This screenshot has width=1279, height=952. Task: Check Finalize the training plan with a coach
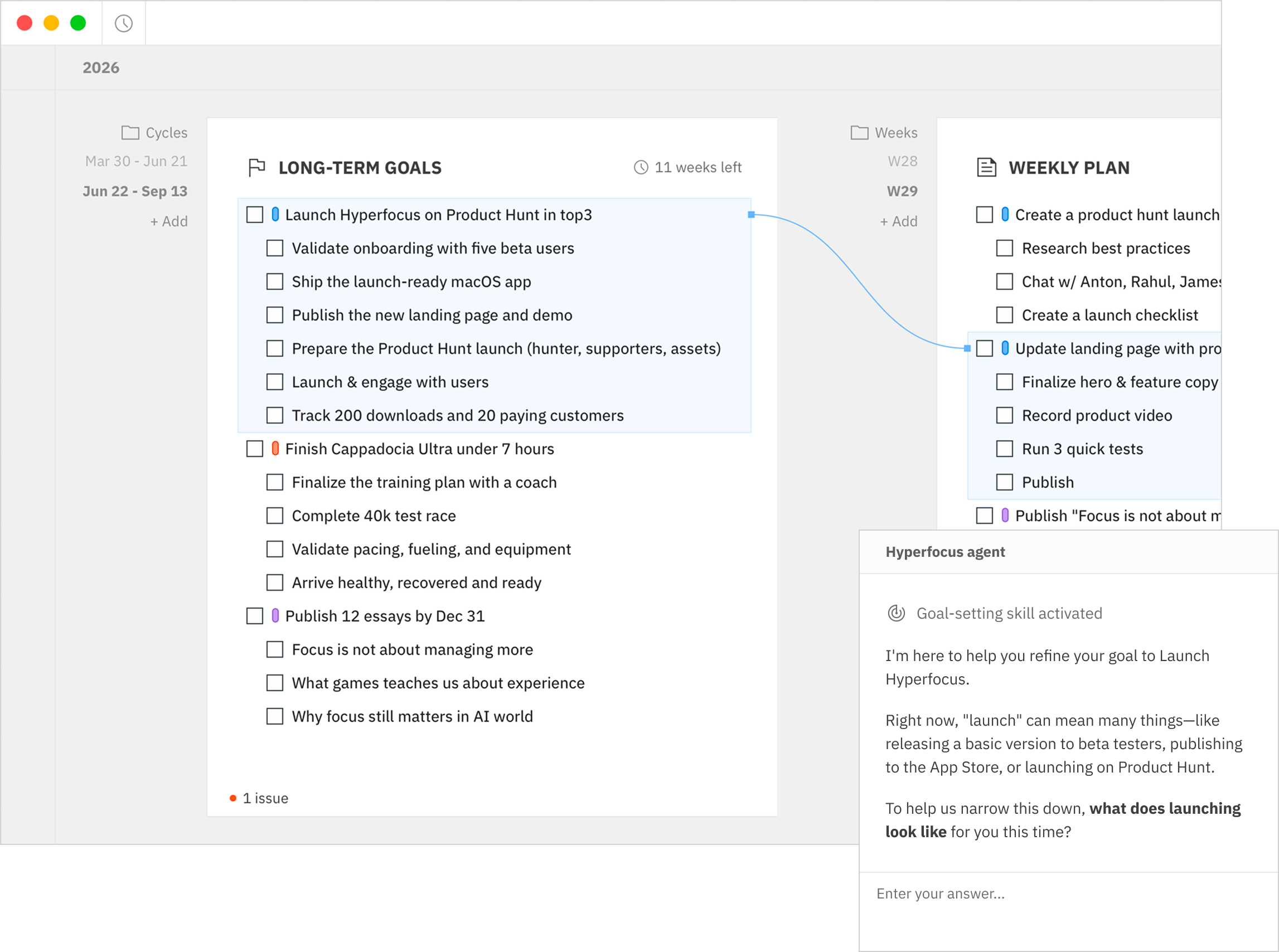click(x=275, y=482)
